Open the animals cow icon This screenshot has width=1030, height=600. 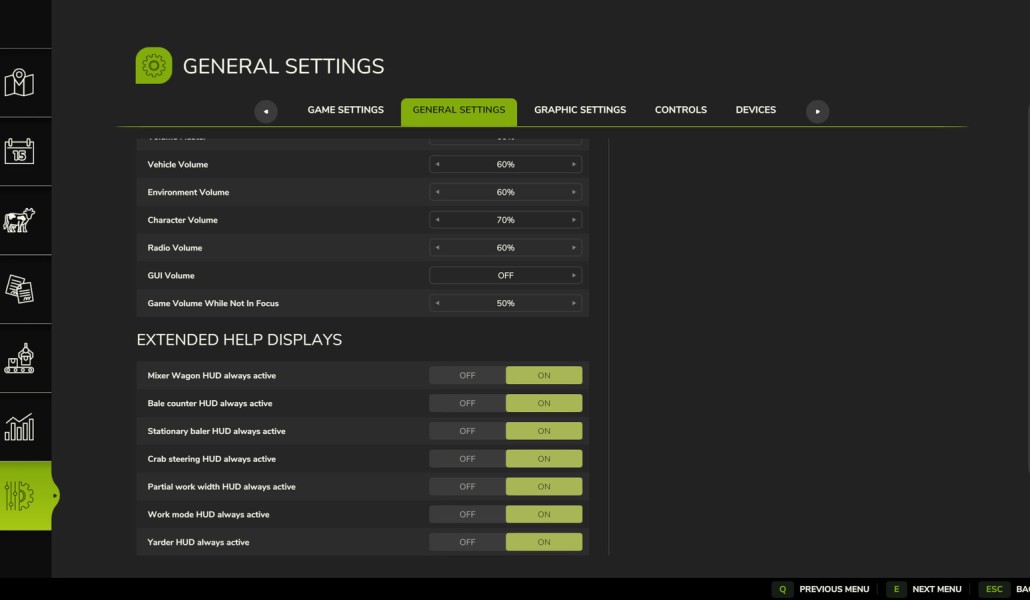[x=19, y=220]
